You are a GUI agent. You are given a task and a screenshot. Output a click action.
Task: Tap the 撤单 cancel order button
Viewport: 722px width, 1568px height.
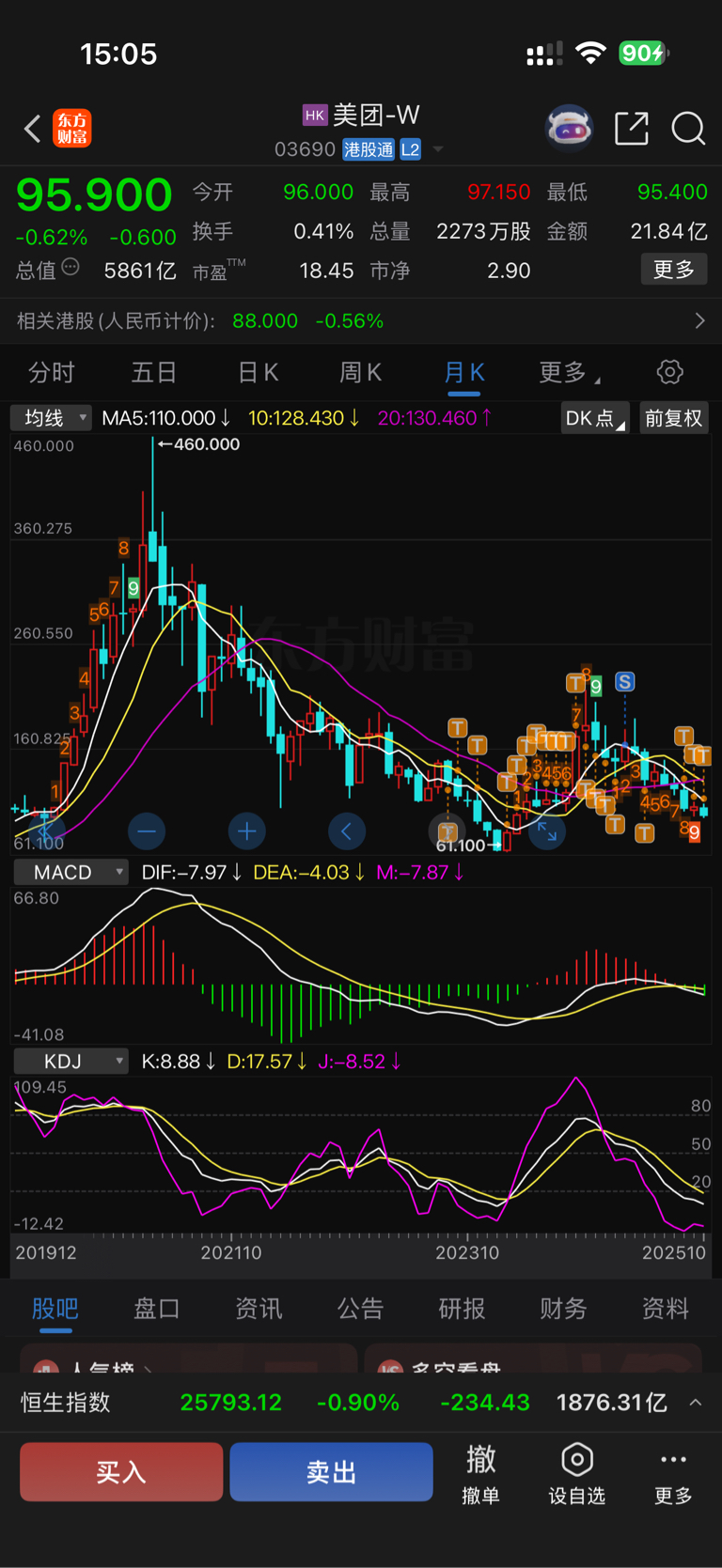(x=480, y=1473)
